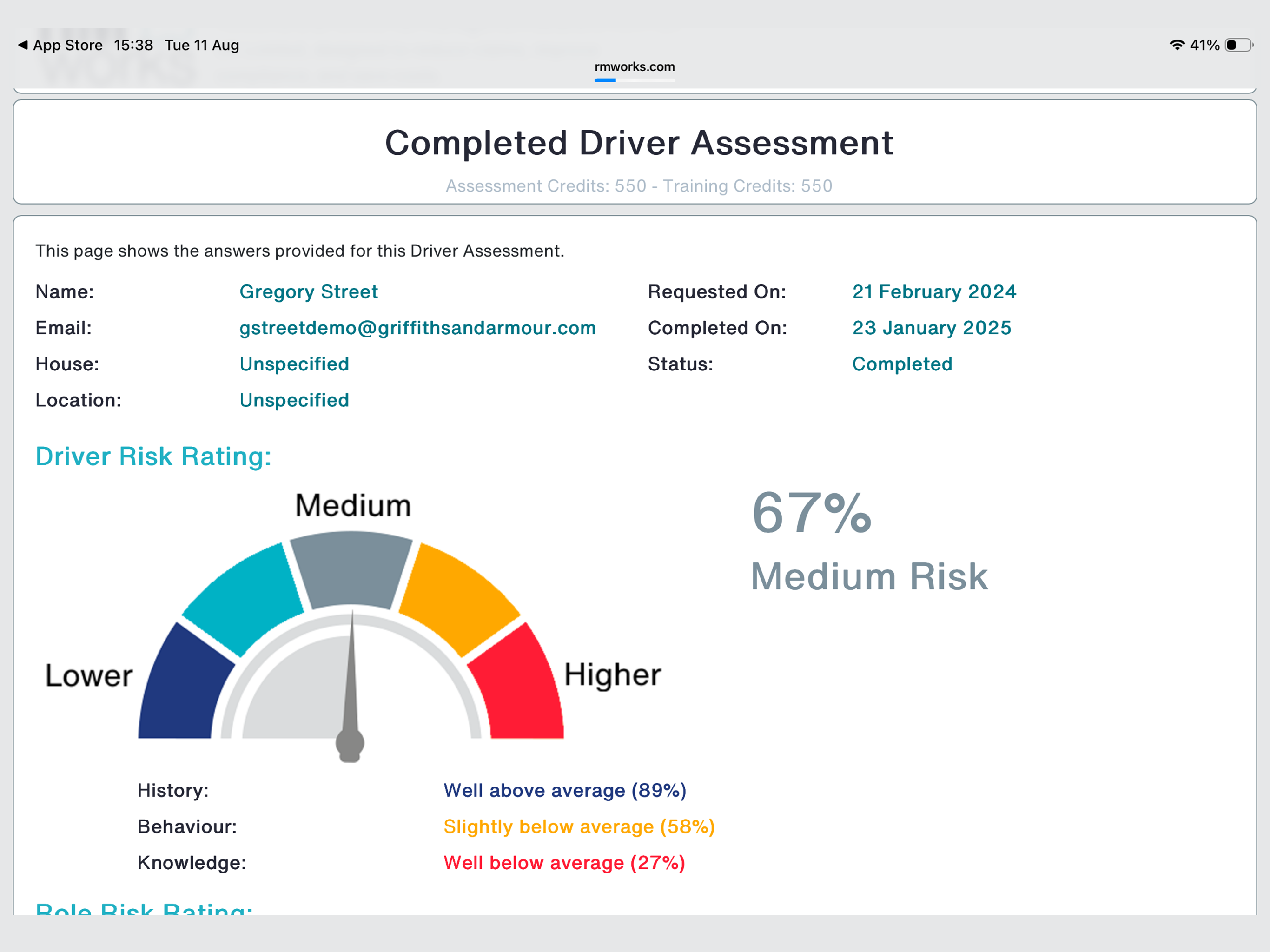Image resolution: width=1270 pixels, height=952 pixels.
Task: Click Slightly below average (58%)
Action: pyautogui.click(x=579, y=827)
